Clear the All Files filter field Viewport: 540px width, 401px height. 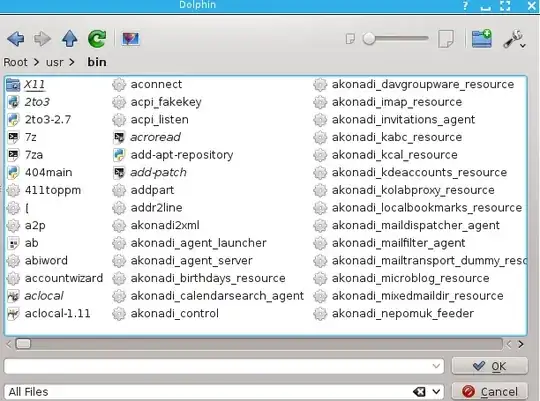[x=419, y=392]
